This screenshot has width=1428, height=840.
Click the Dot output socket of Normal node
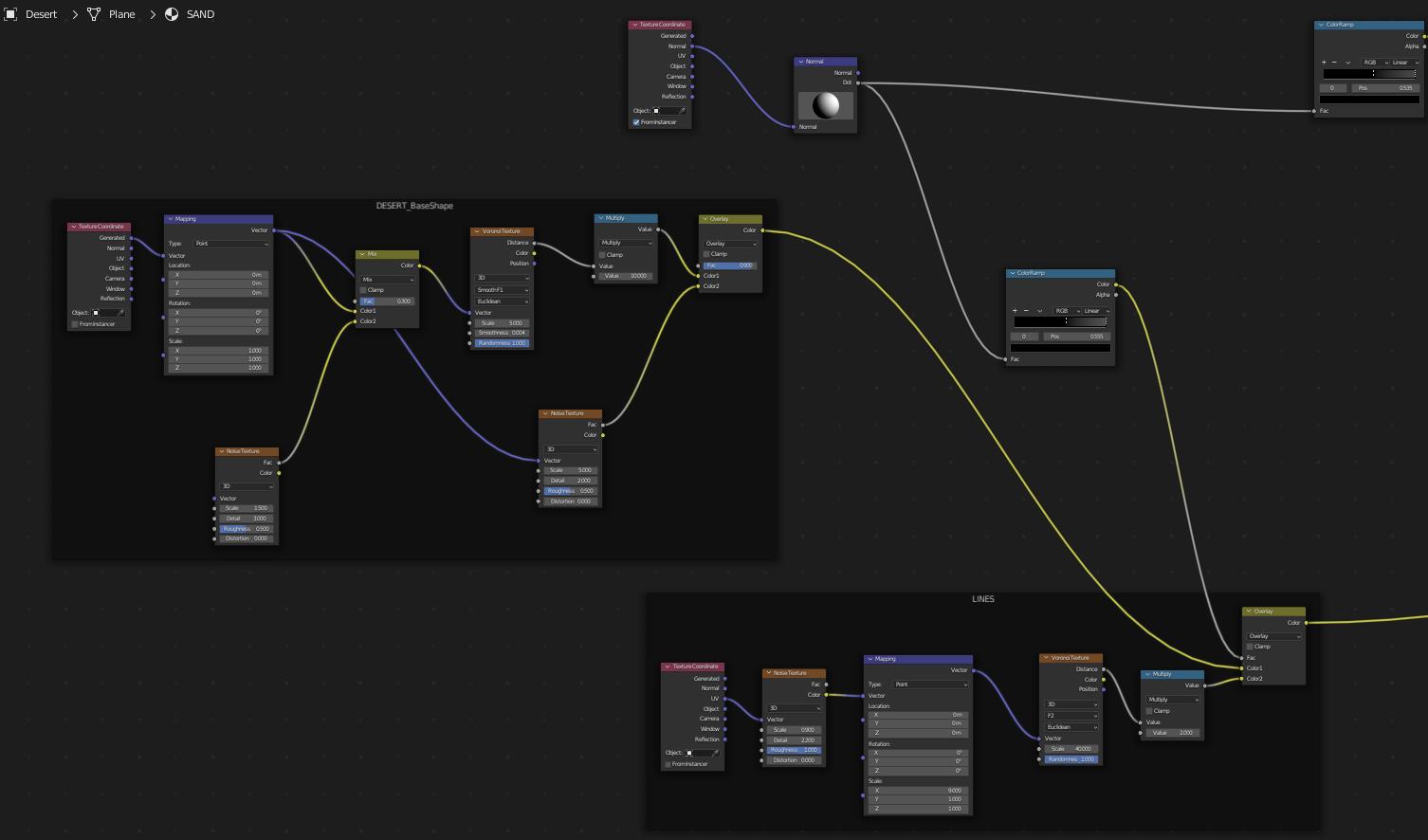[858, 82]
